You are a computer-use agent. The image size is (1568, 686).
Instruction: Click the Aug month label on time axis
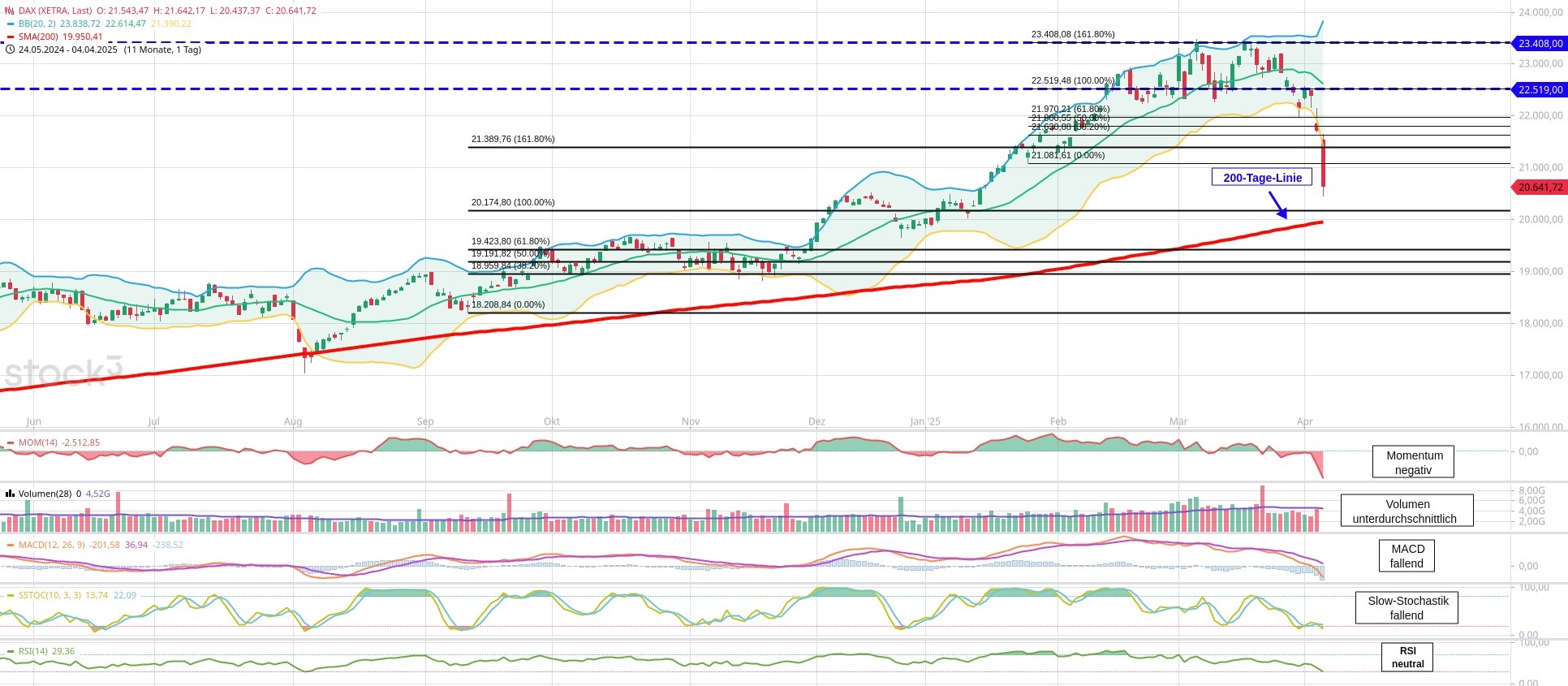[293, 421]
